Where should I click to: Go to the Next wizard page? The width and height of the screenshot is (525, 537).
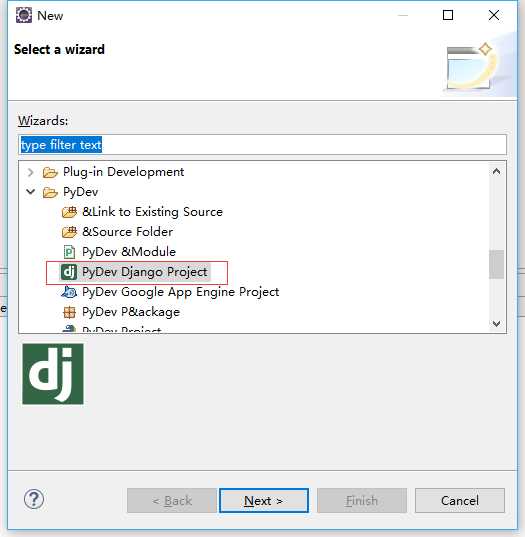[264, 501]
